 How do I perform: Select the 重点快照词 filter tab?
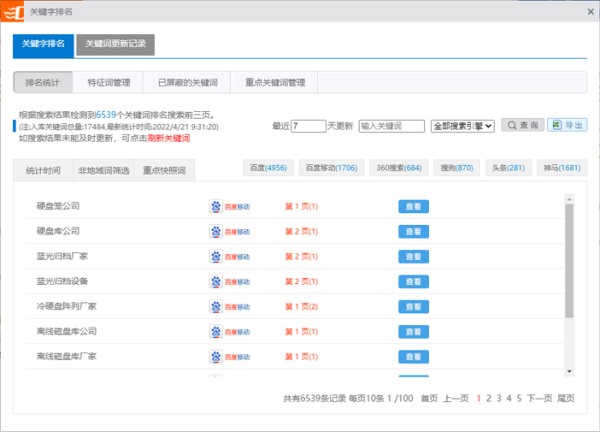point(165,170)
